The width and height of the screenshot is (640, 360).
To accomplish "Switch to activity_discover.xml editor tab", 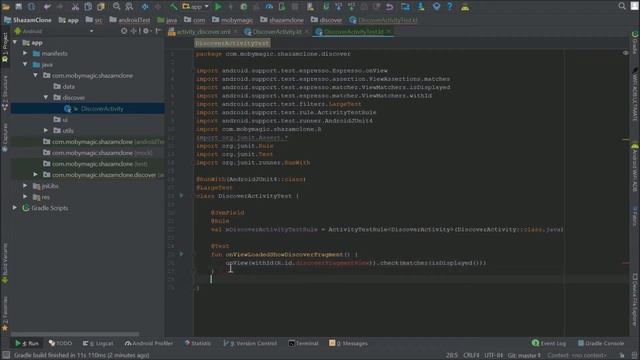I will tap(204, 31).
